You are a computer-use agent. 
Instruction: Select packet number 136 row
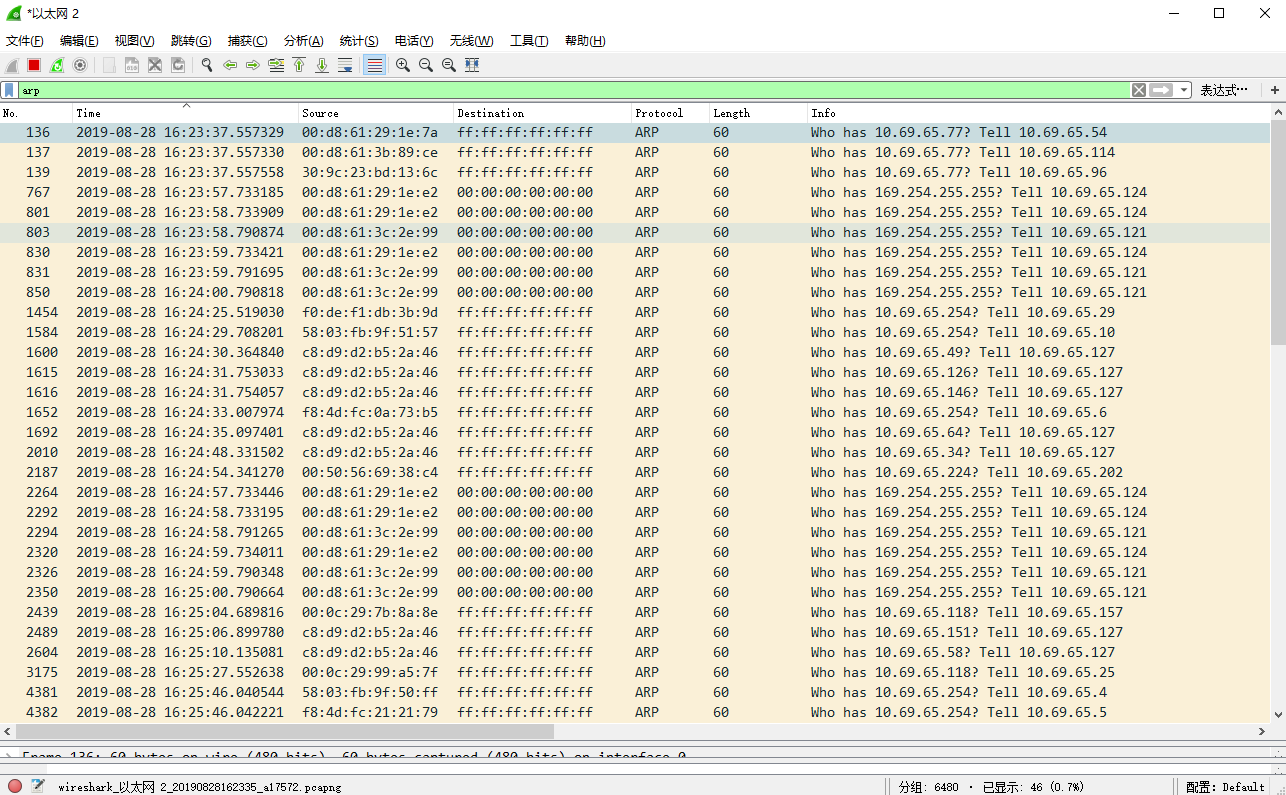(635, 132)
